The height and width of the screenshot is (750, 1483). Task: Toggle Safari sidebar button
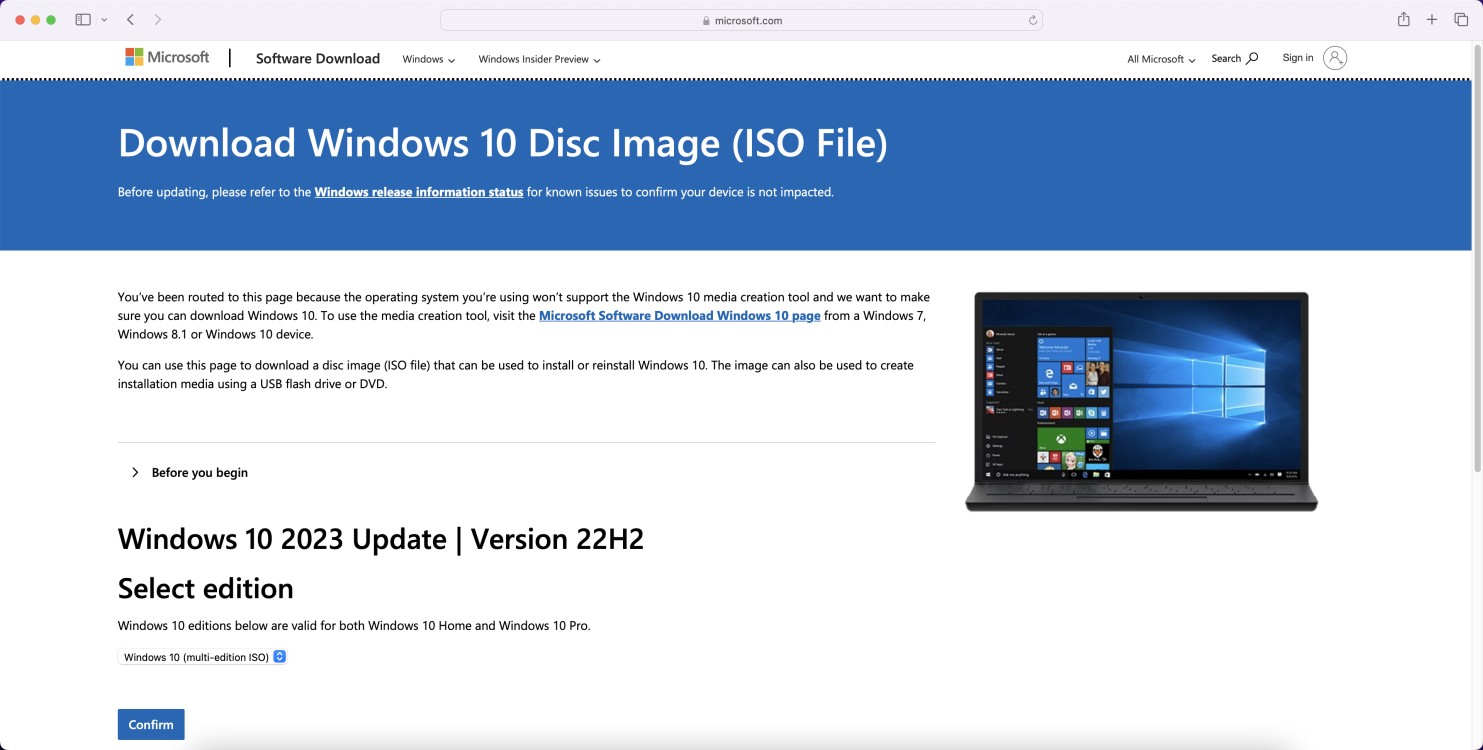point(83,20)
